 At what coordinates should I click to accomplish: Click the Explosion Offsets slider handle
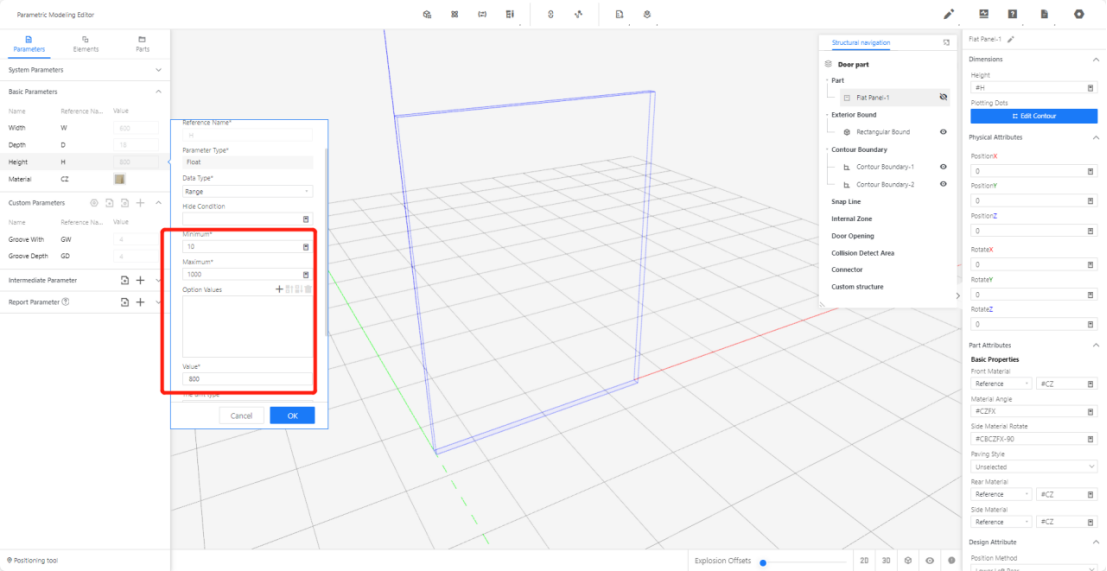pyautogui.click(x=763, y=562)
